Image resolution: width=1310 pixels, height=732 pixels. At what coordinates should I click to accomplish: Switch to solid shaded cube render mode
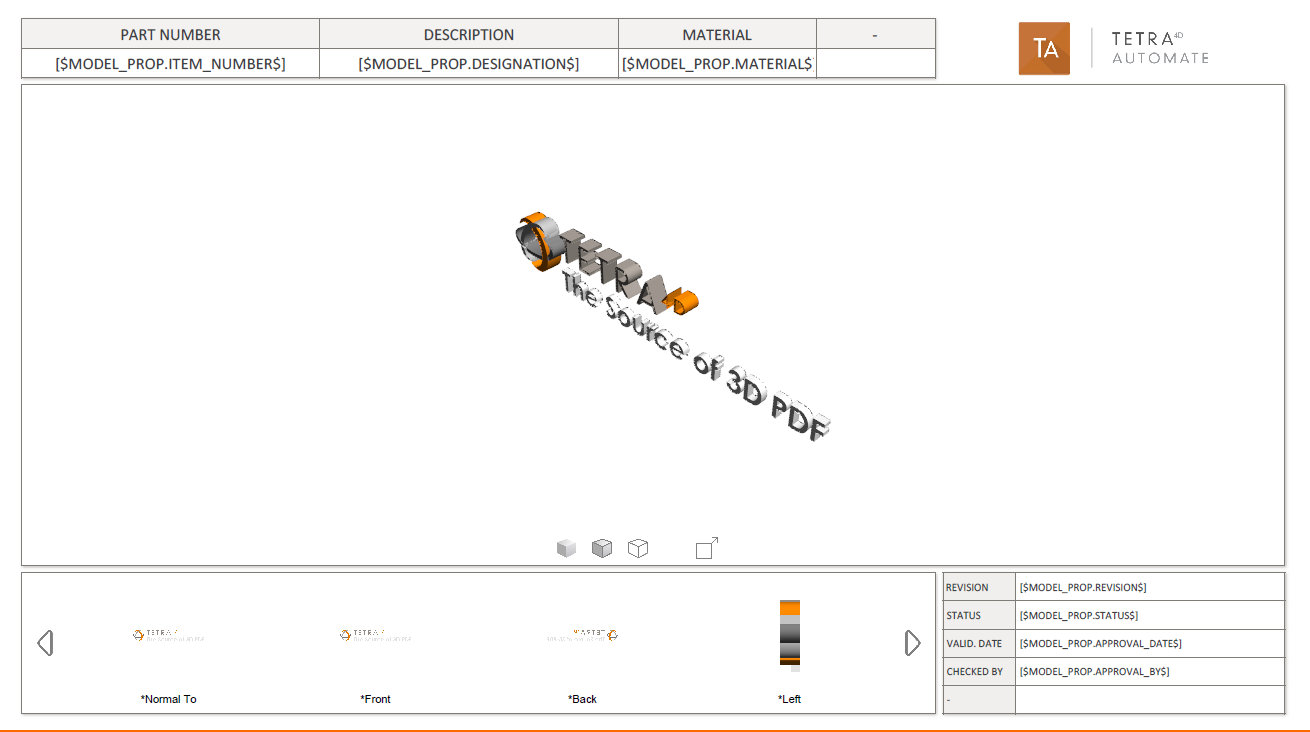567,548
